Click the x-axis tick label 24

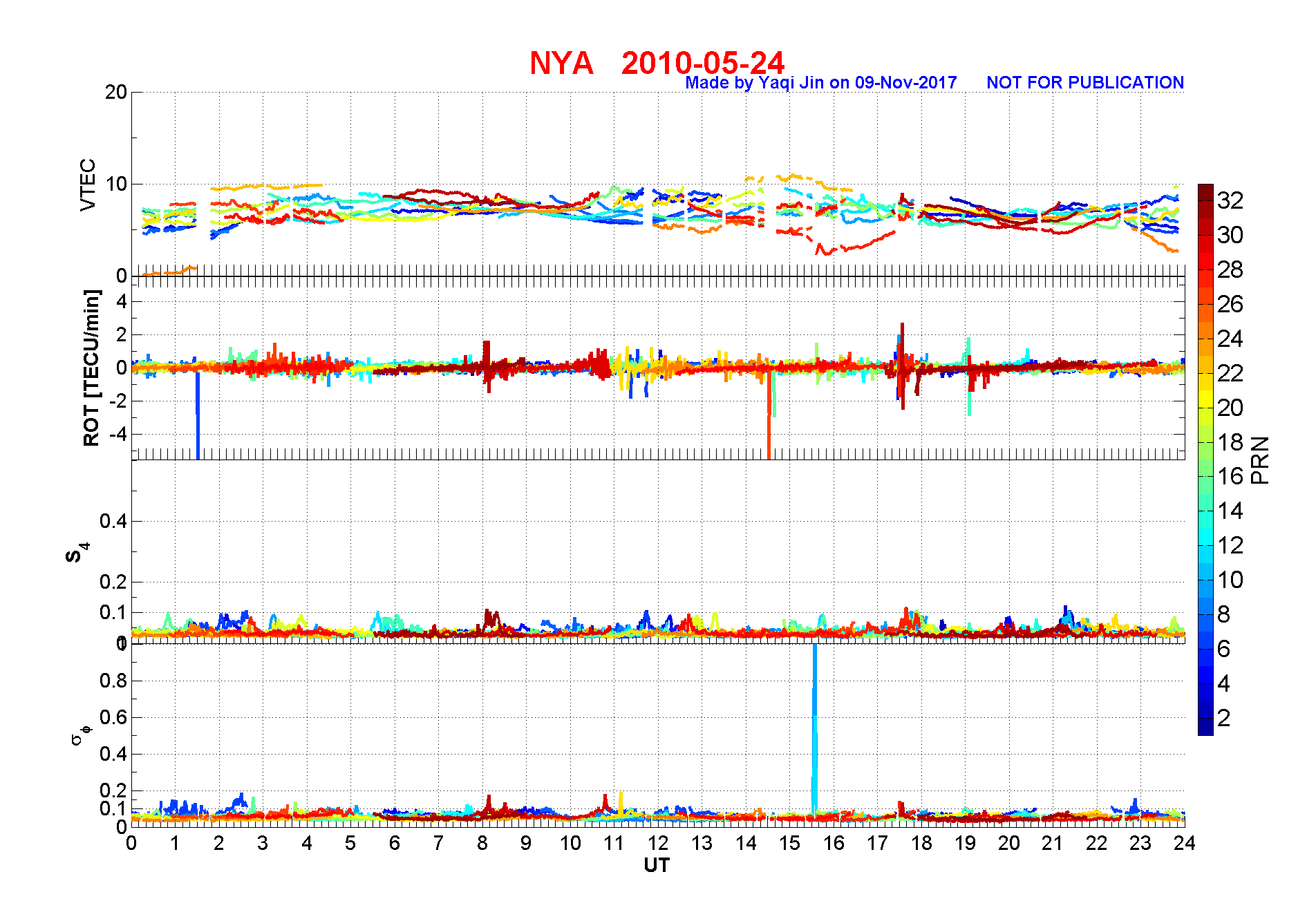pos(1184,843)
